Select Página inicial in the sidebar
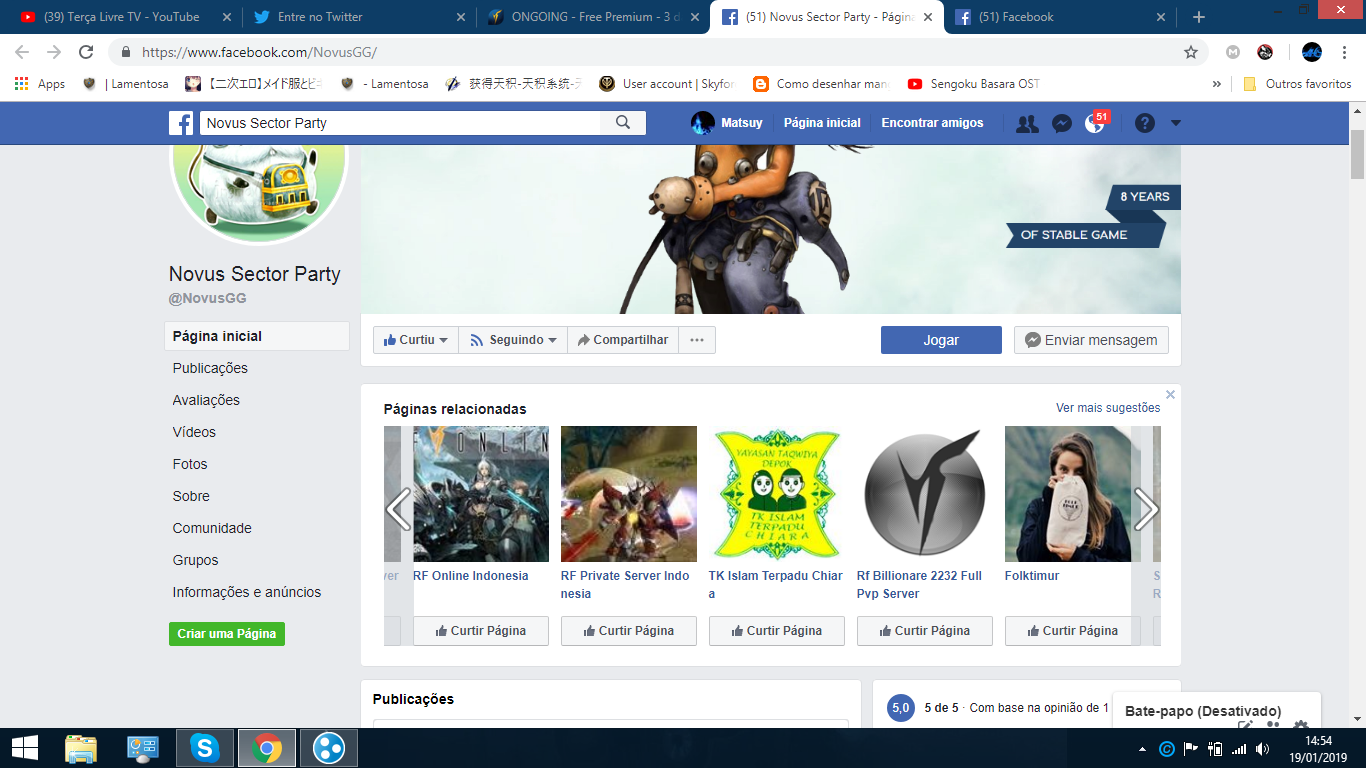This screenshot has width=1366, height=768. 257,336
